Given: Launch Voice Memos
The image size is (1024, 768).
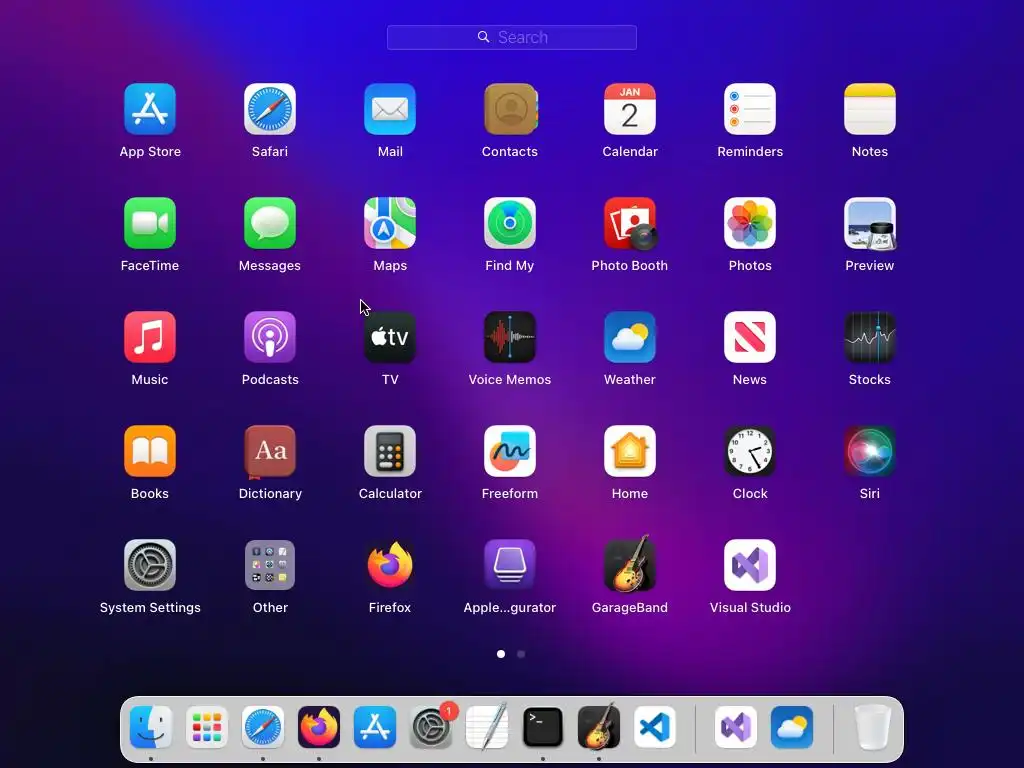Looking at the screenshot, I should point(510,337).
